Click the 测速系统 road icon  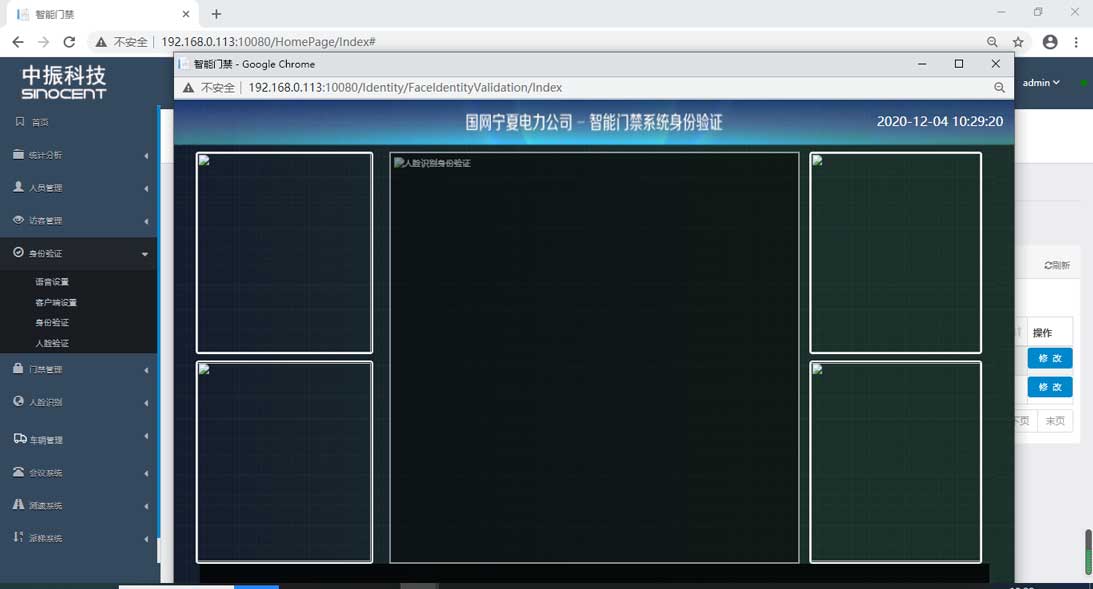point(19,505)
